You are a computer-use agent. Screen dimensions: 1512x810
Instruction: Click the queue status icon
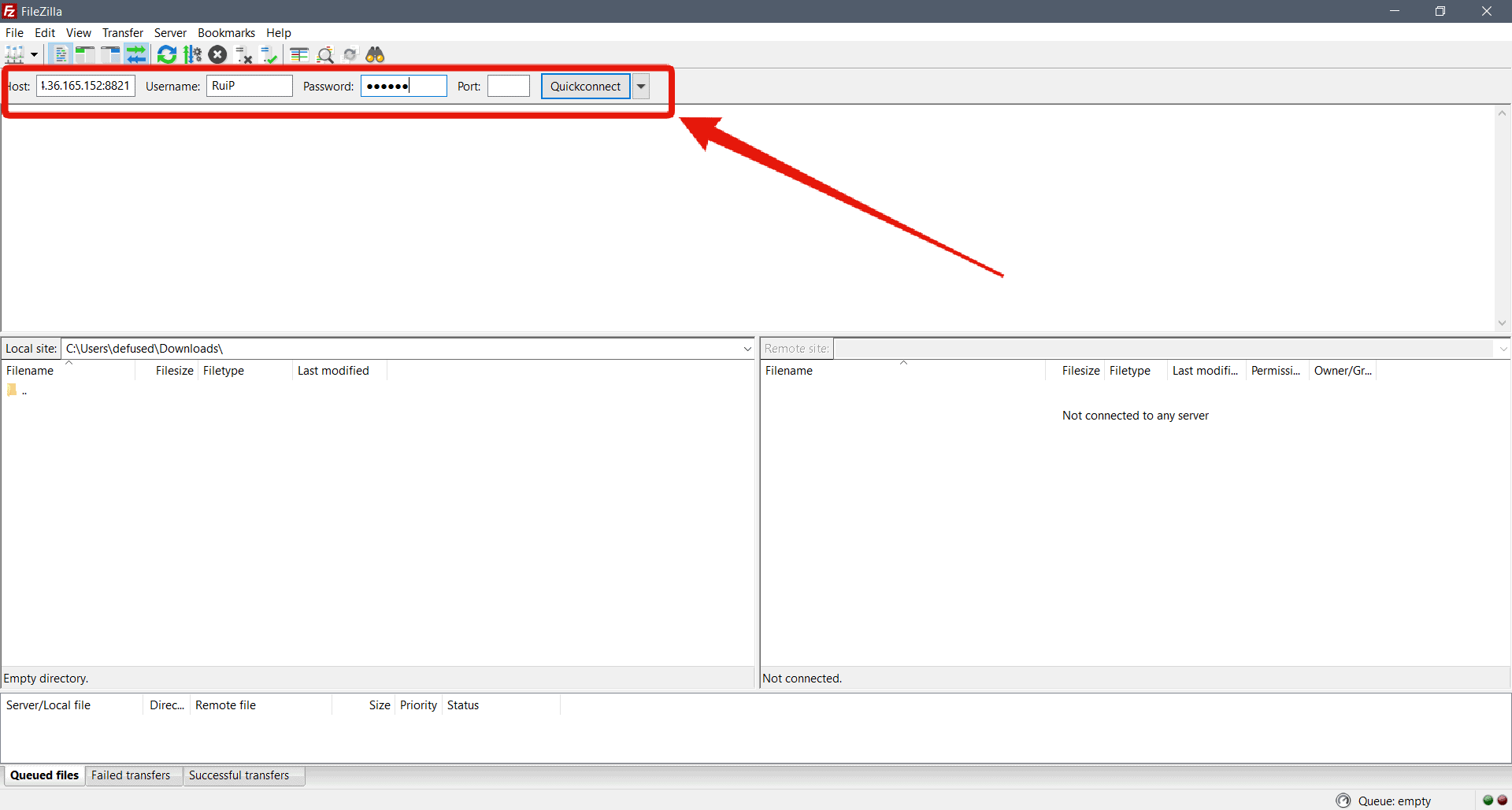[1343, 801]
